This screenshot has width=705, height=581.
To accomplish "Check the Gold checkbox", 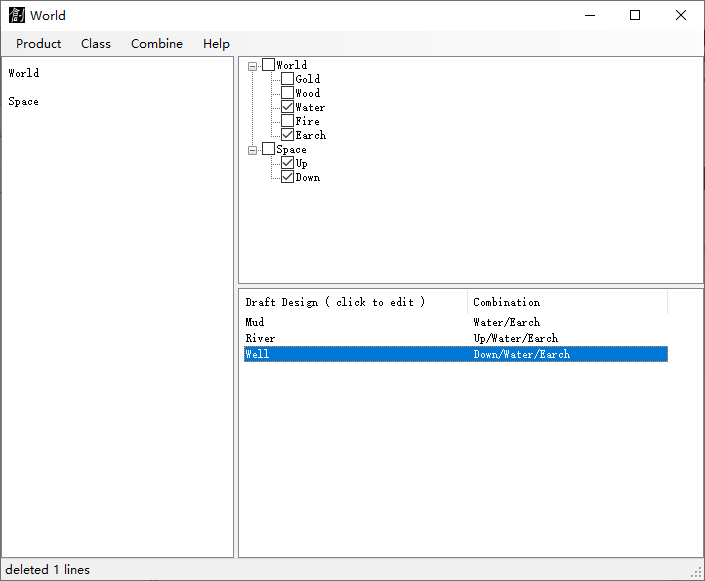I will coord(288,79).
